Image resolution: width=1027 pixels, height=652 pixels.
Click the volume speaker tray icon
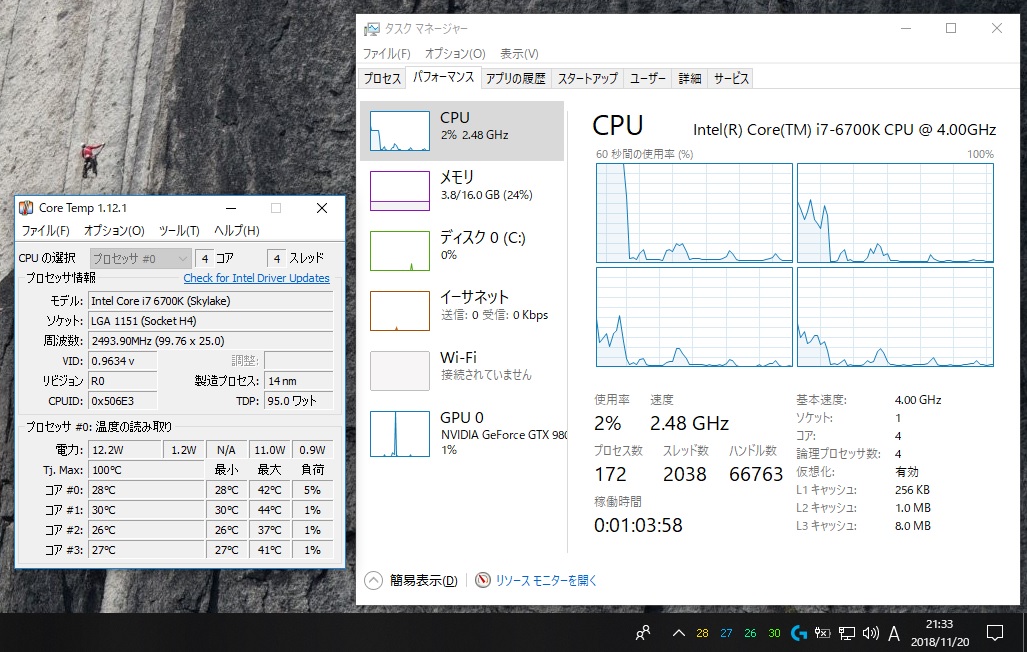tap(870, 633)
